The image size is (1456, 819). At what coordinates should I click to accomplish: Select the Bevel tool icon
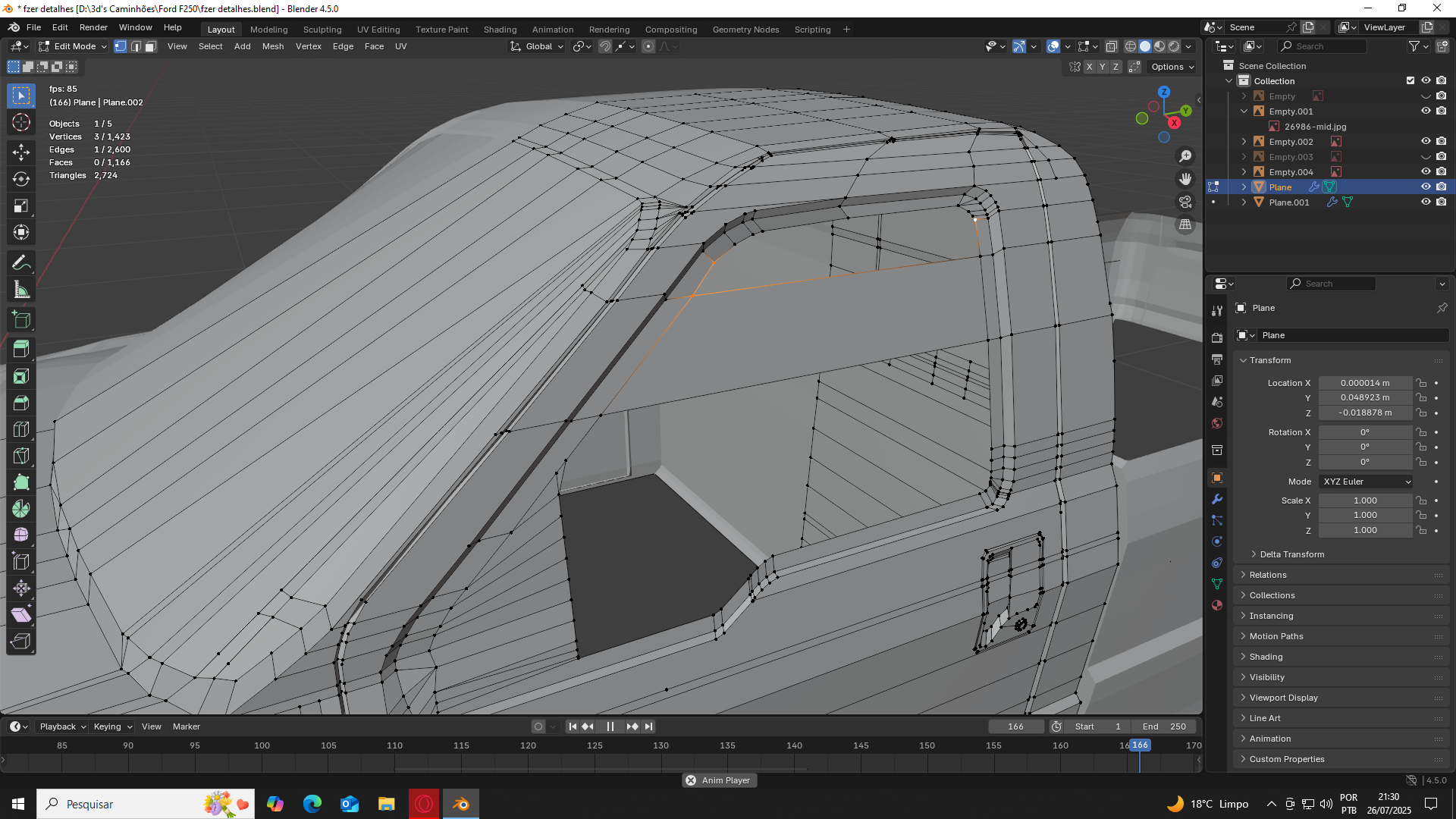[21, 403]
